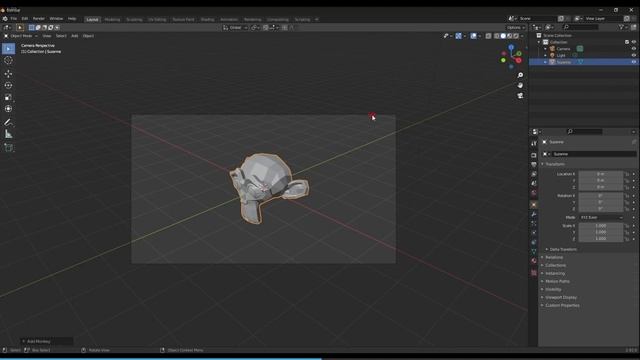The height and width of the screenshot is (360, 640).
Task: Open the Object Mode dropdown
Action: (21, 36)
